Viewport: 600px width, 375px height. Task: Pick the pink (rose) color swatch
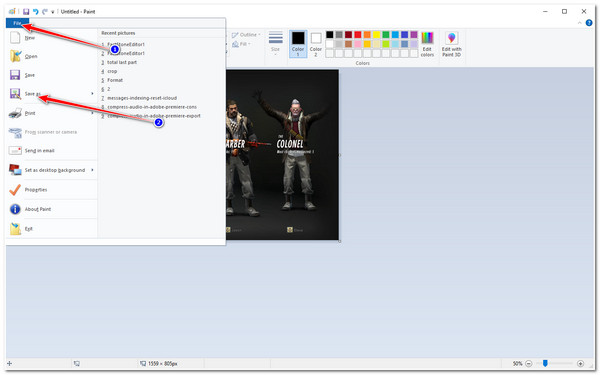357,44
